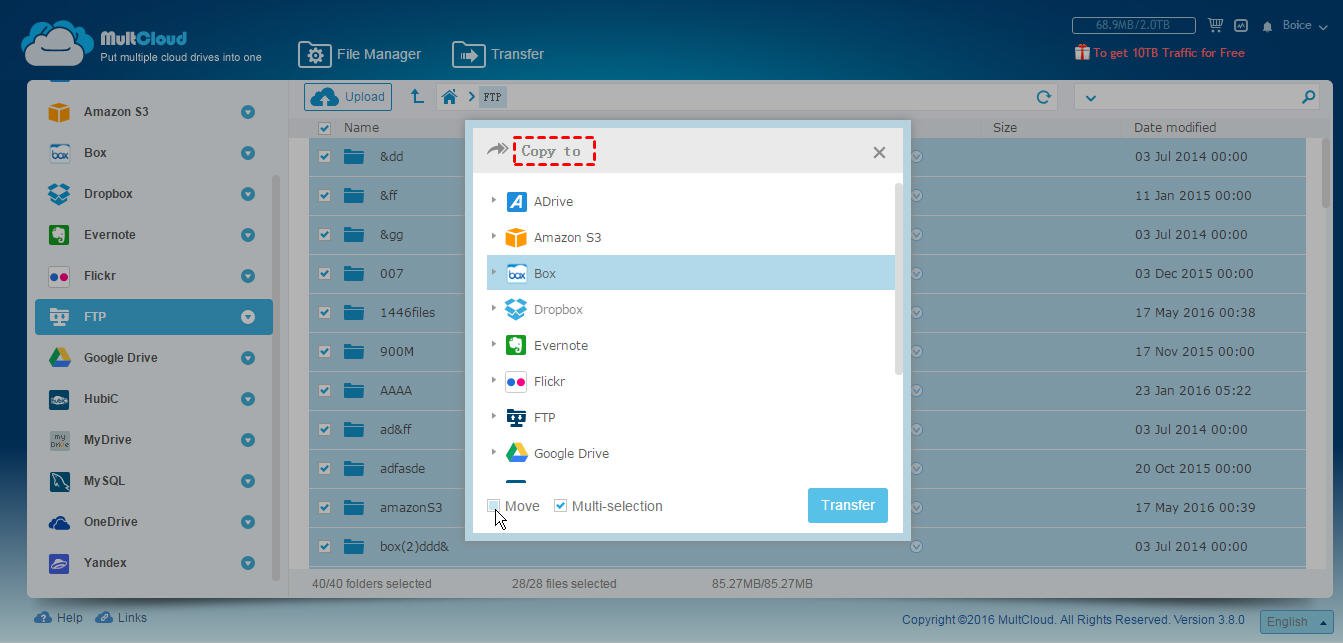Uncheck the 1446files folder checkbox
The height and width of the screenshot is (643, 1343).
pyautogui.click(x=324, y=312)
